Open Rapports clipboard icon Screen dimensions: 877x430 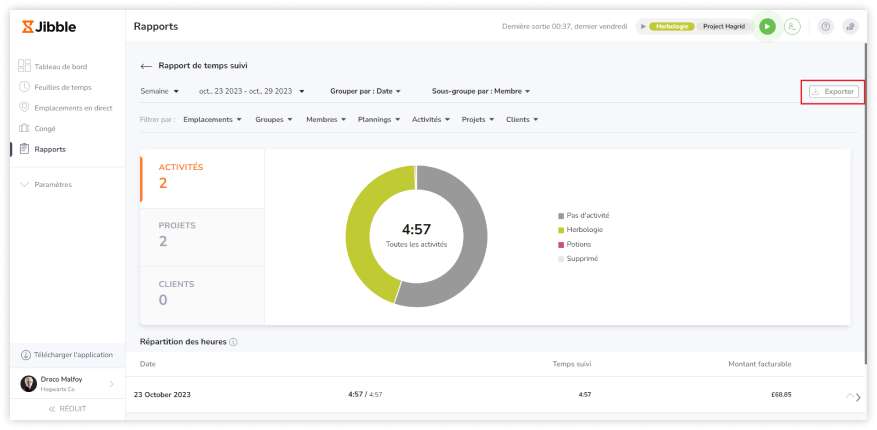[24, 149]
